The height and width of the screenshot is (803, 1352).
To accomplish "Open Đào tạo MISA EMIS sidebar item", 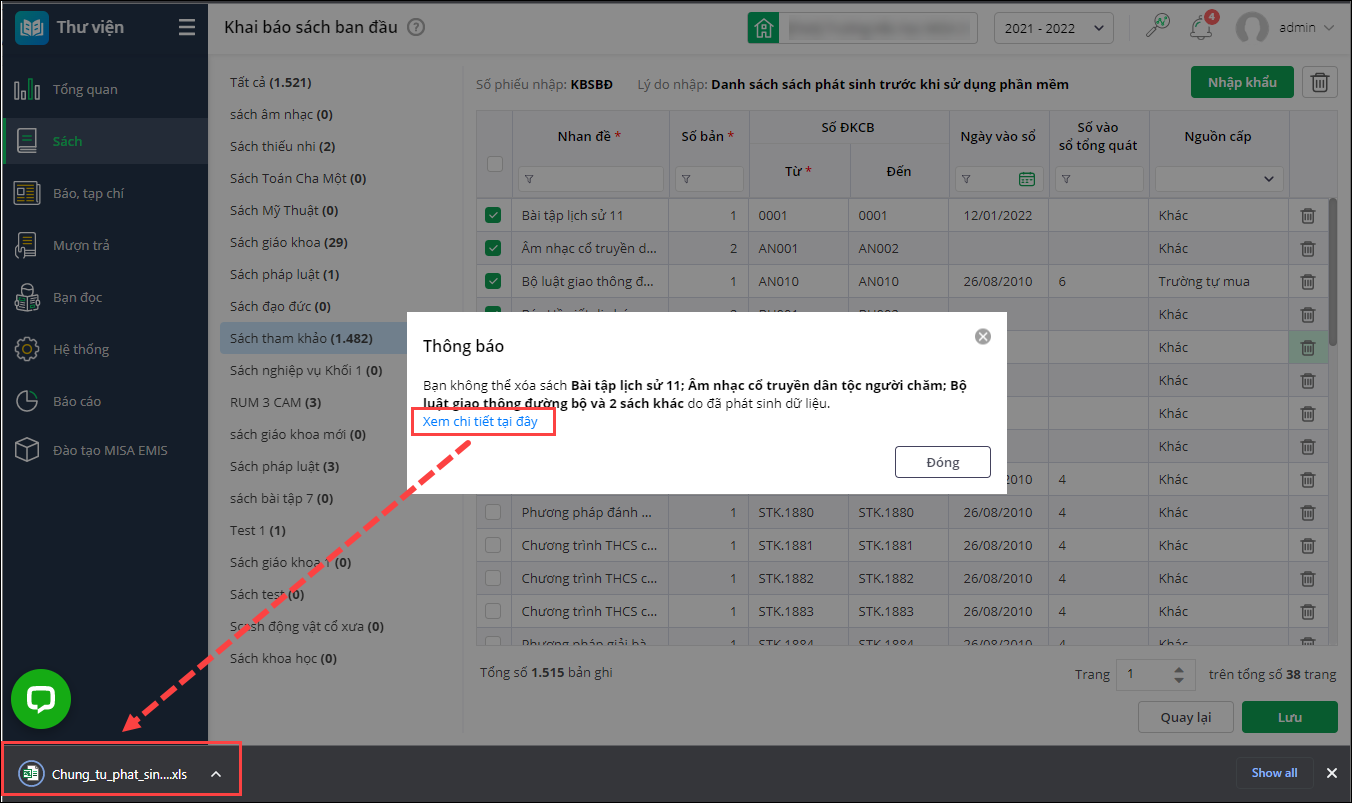I will (104, 450).
